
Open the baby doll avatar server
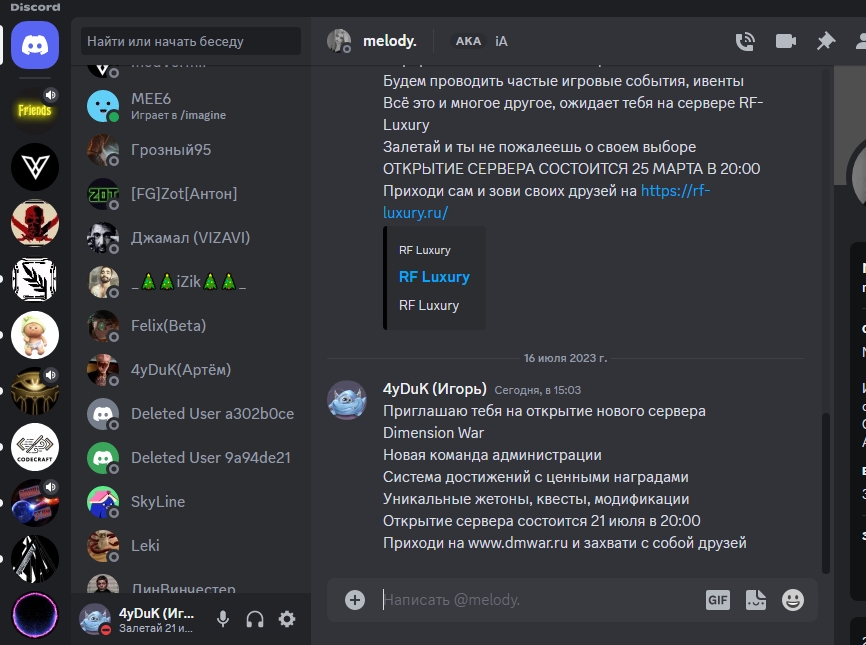[x=35, y=335]
